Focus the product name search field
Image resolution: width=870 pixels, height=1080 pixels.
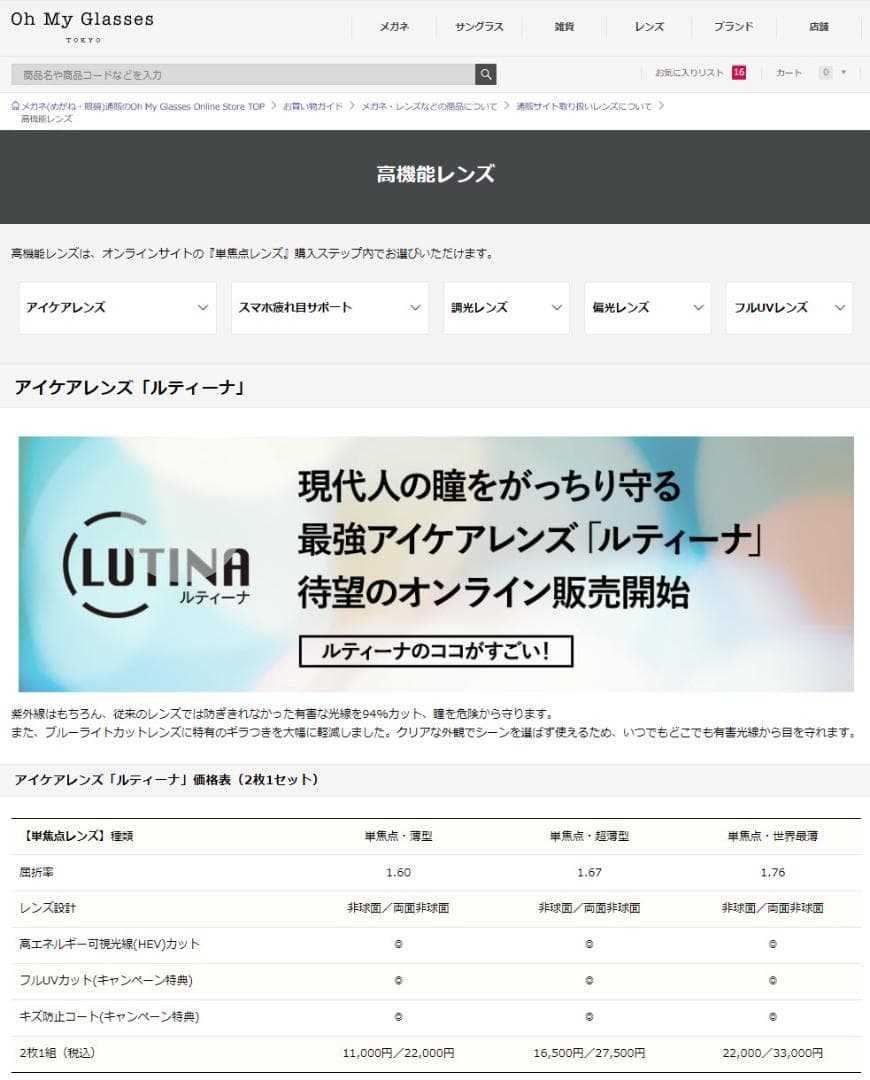[x=243, y=74]
